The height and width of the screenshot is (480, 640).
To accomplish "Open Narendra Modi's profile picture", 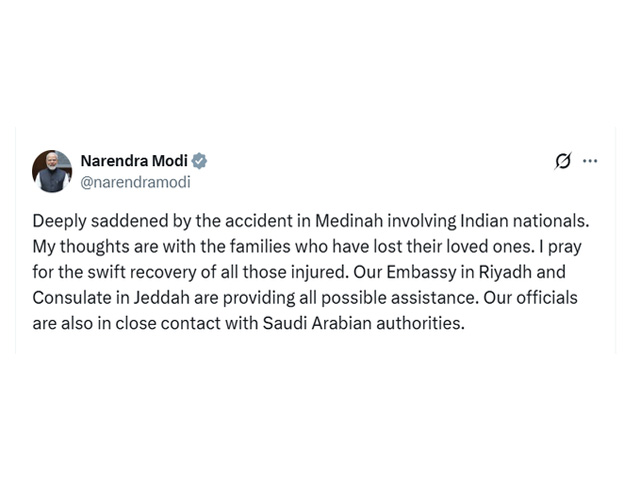I will 52,171.
